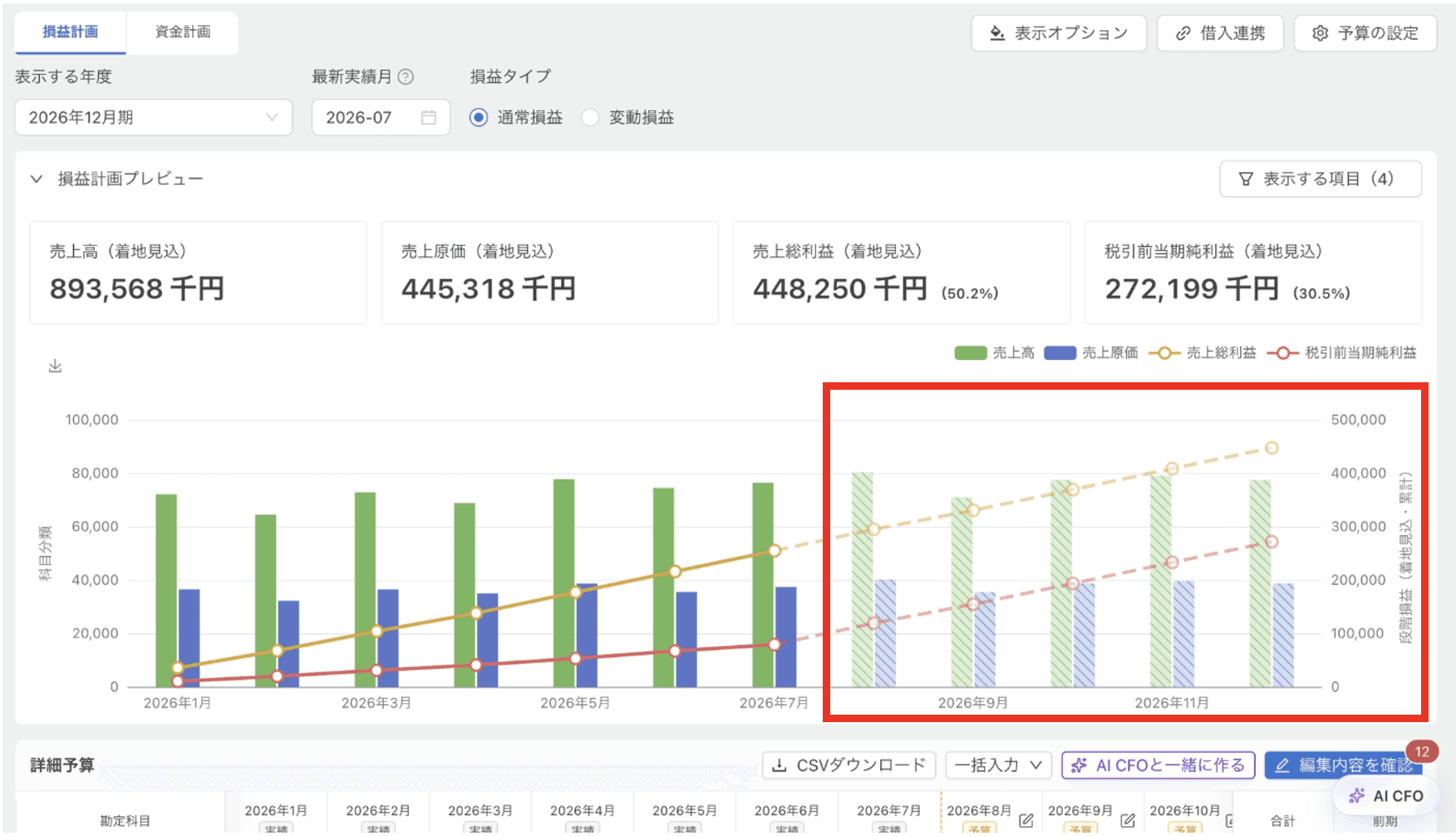The height and width of the screenshot is (836, 1456).
Task: Click the link icon in 借入連携
Action: pyautogui.click(x=1183, y=33)
